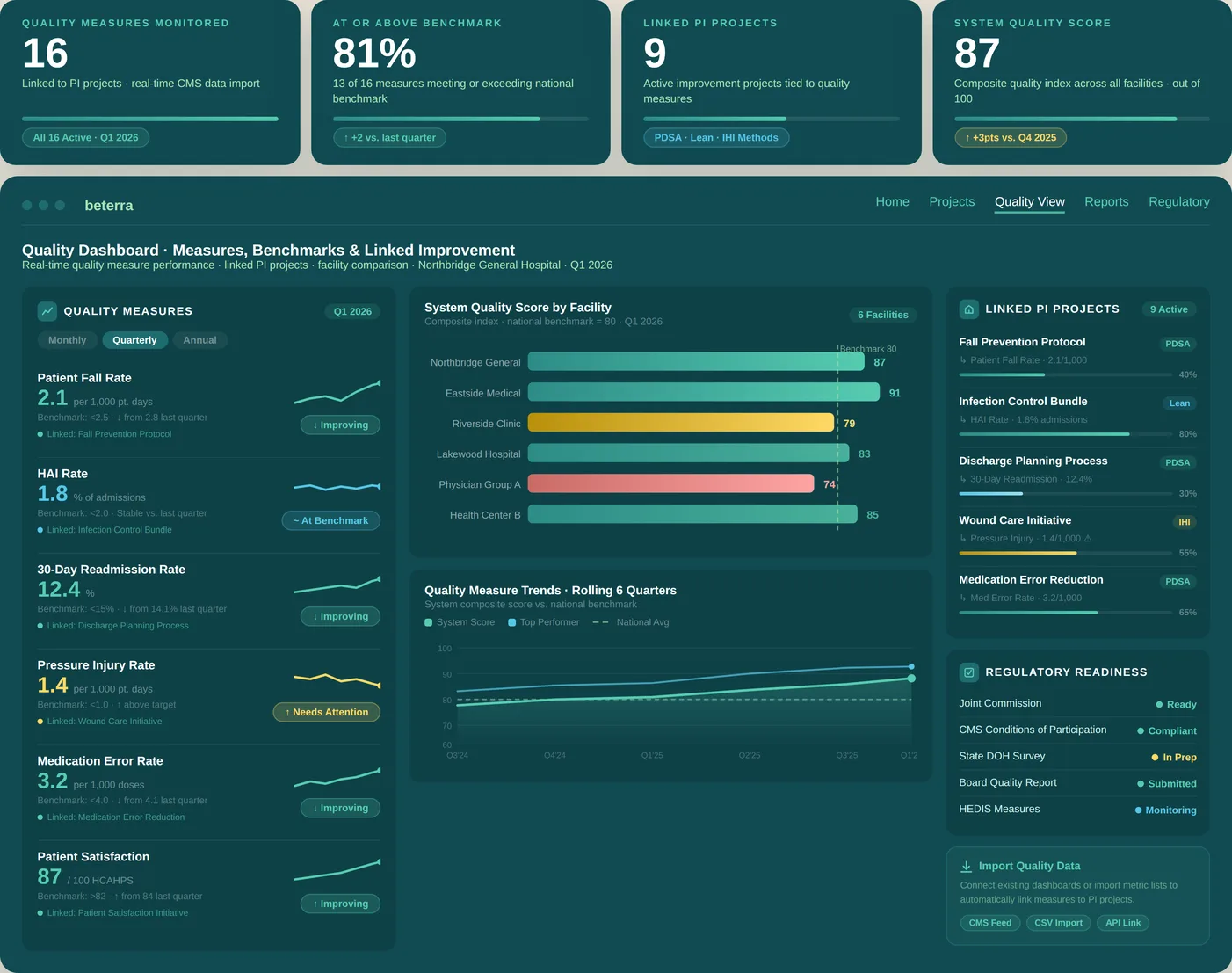Image resolution: width=1232 pixels, height=973 pixels.
Task: Click the home icon next to Linked PI Projects
Action: [968, 309]
